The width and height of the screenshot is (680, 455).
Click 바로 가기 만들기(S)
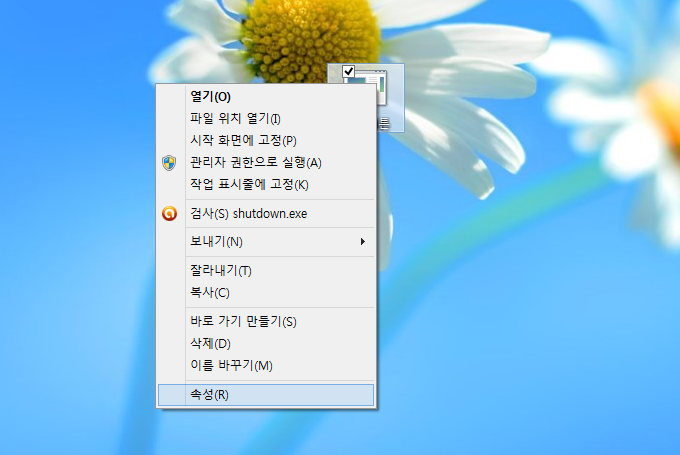tap(266, 321)
